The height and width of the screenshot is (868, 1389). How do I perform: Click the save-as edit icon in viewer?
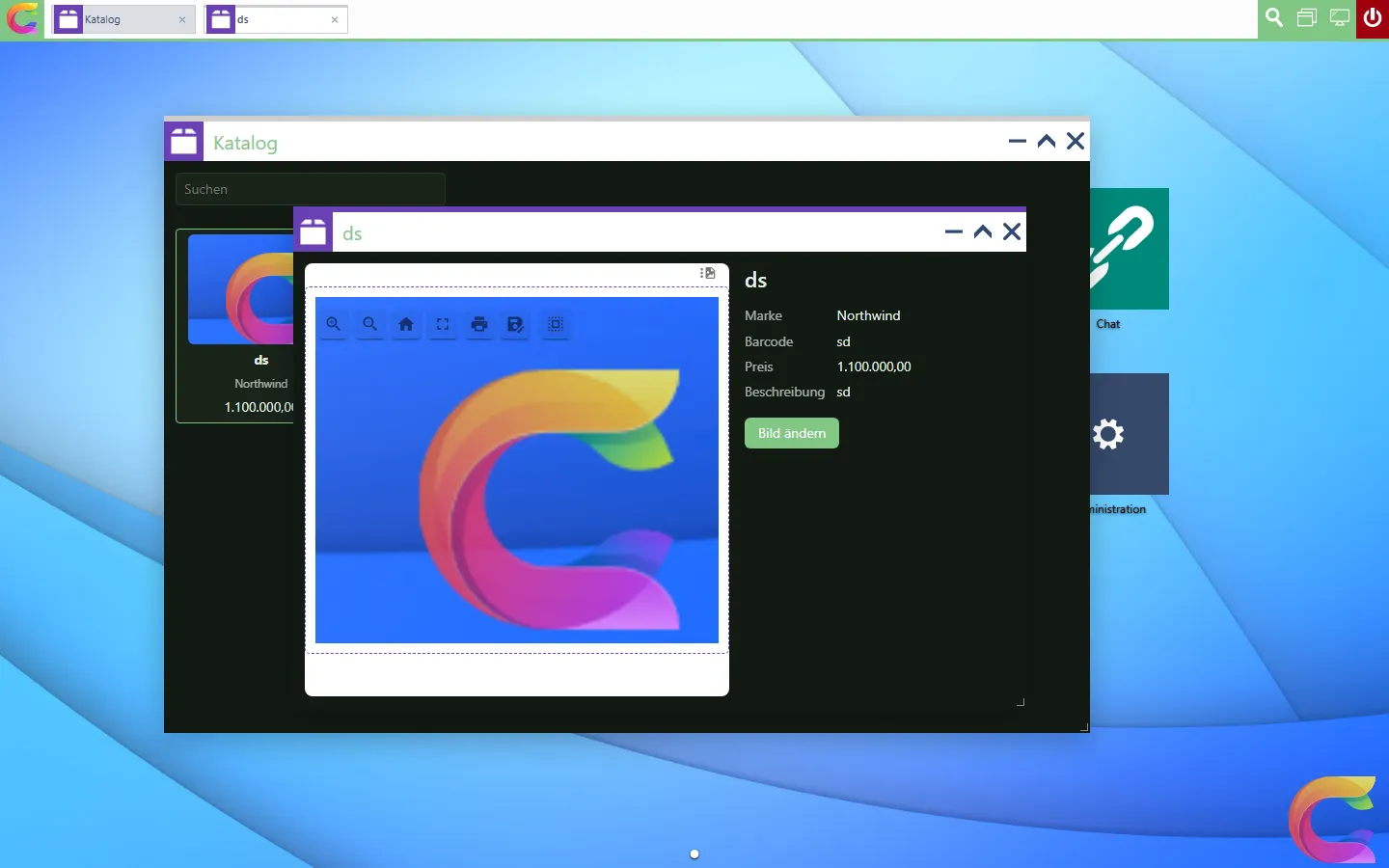(x=516, y=324)
